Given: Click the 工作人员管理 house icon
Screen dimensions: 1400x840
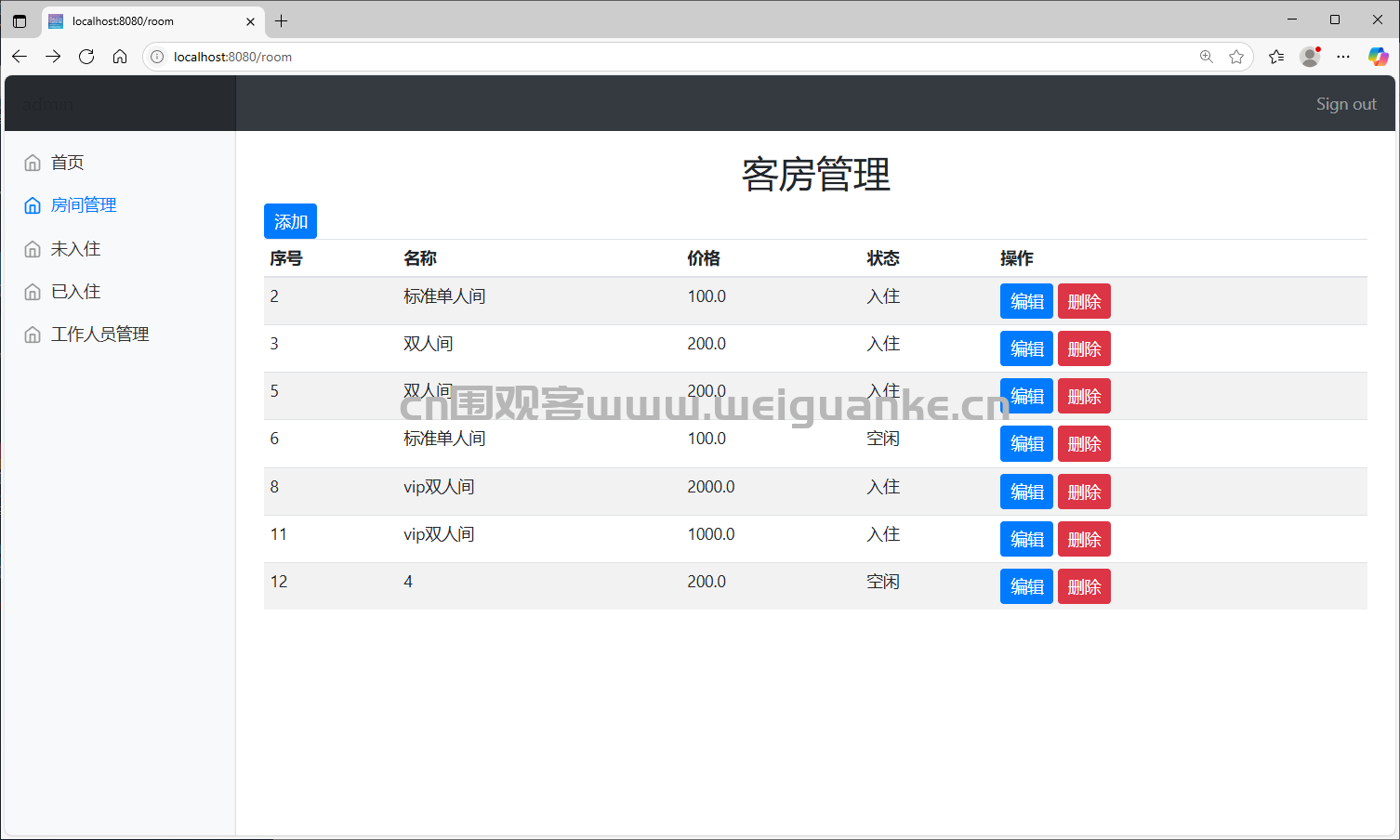Looking at the screenshot, I should click(33, 335).
